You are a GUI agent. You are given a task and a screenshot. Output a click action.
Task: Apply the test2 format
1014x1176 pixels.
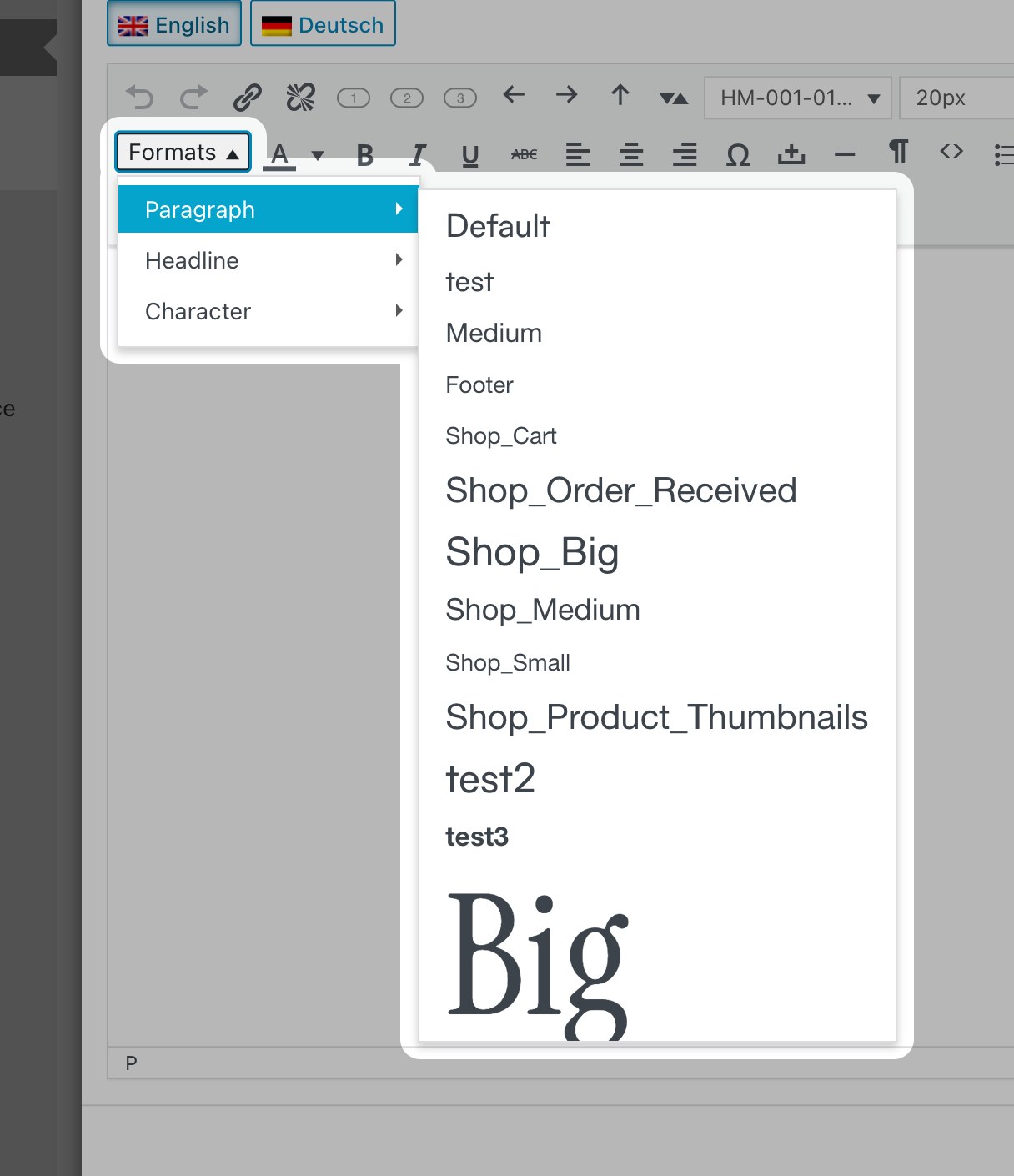click(657, 779)
